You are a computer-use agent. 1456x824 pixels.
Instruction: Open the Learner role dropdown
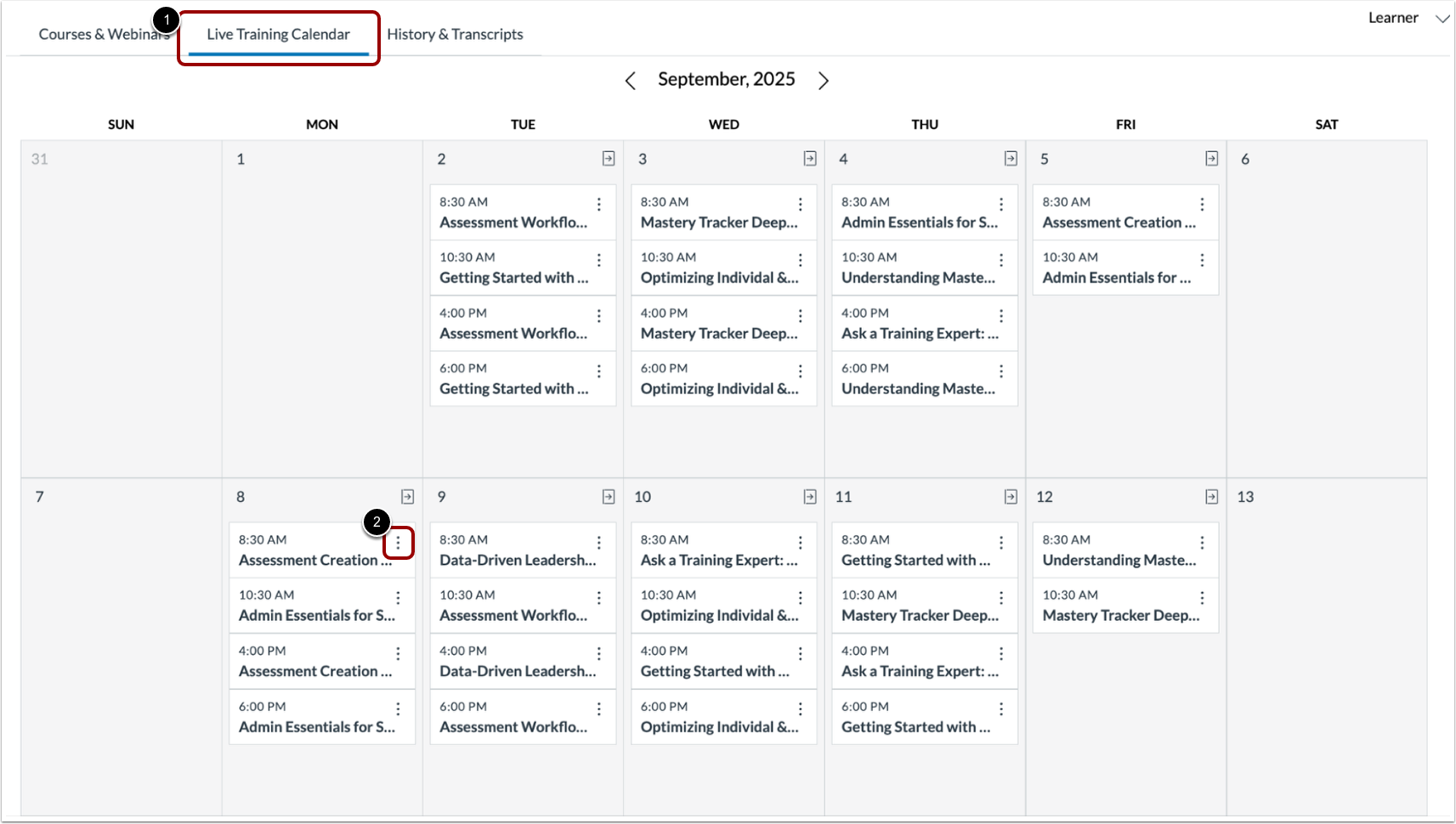coord(1408,17)
